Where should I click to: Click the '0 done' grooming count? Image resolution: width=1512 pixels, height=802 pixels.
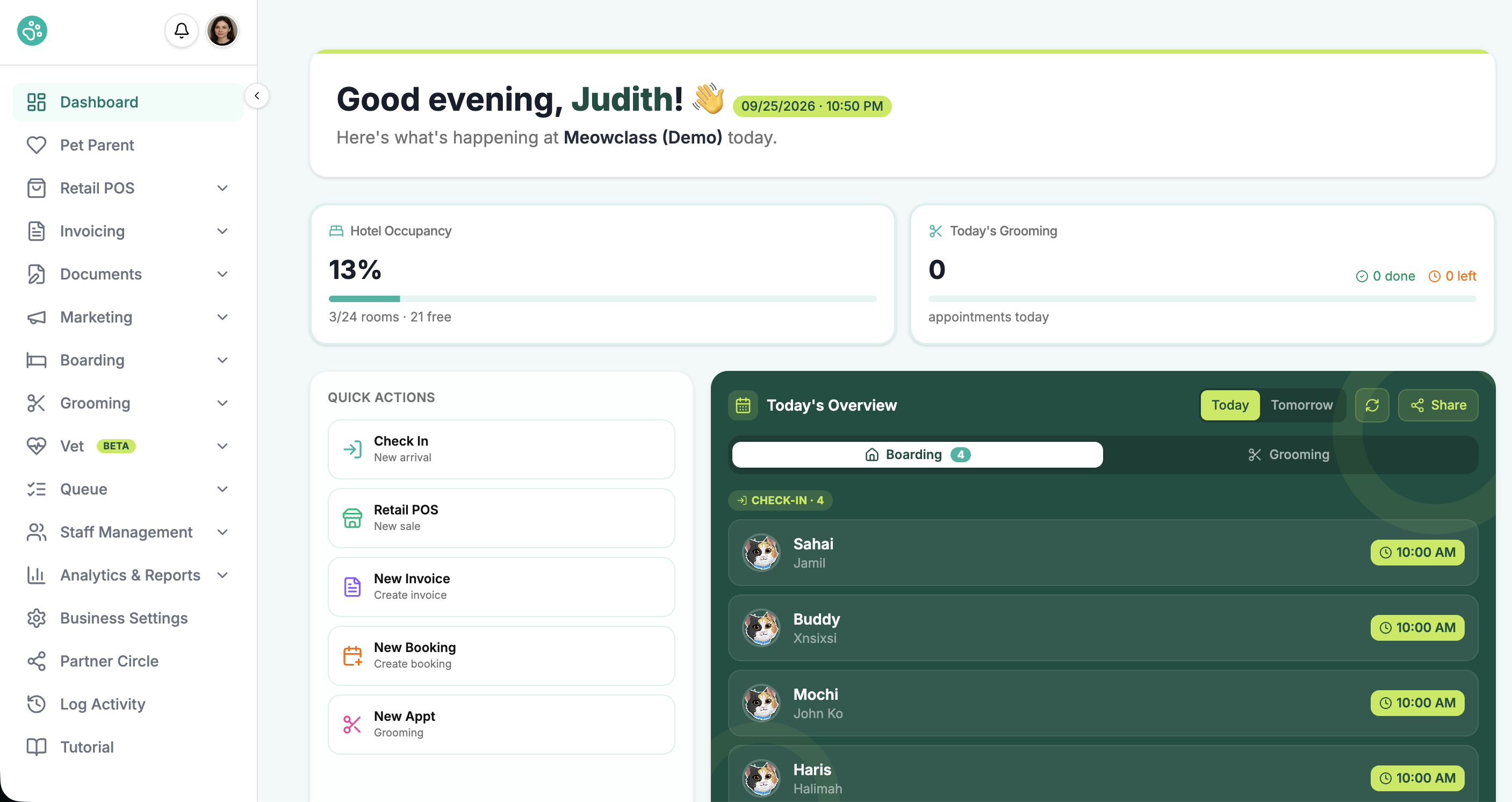click(1386, 276)
